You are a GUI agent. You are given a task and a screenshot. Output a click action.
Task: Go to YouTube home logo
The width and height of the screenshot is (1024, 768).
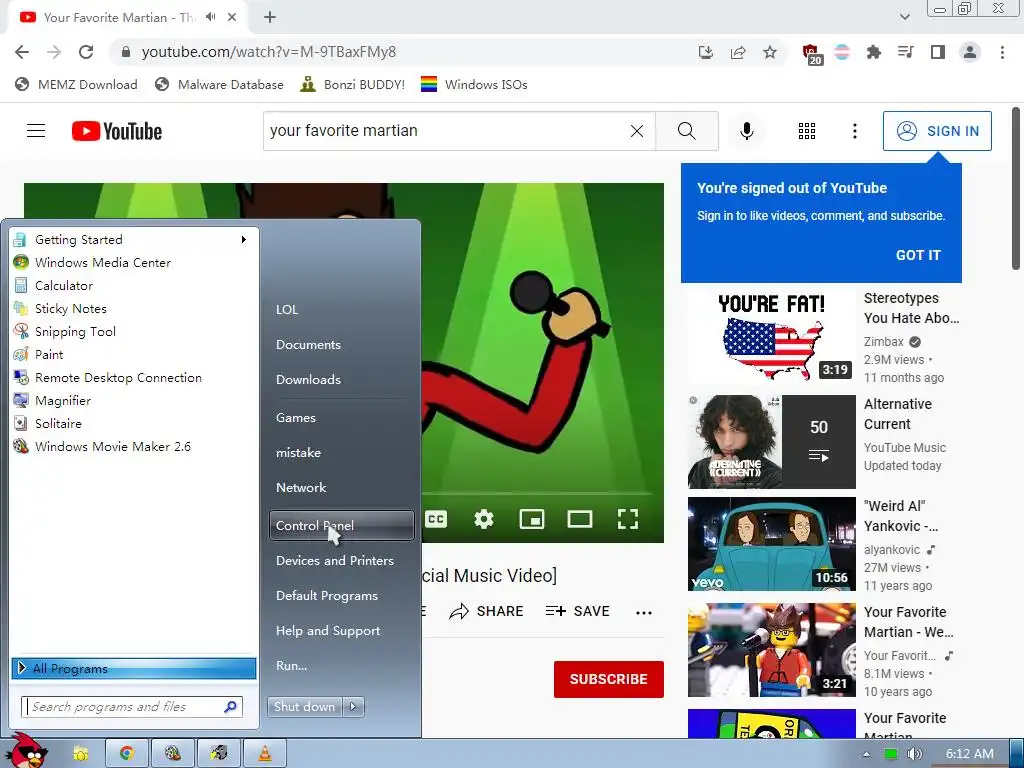117,131
